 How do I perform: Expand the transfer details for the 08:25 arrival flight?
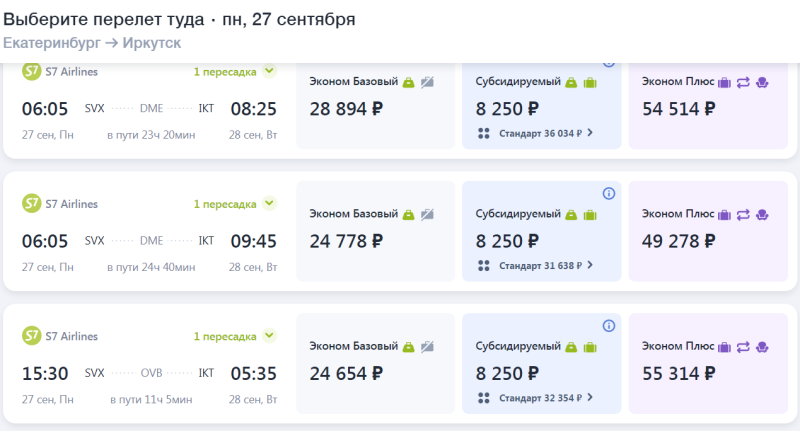coord(269,71)
